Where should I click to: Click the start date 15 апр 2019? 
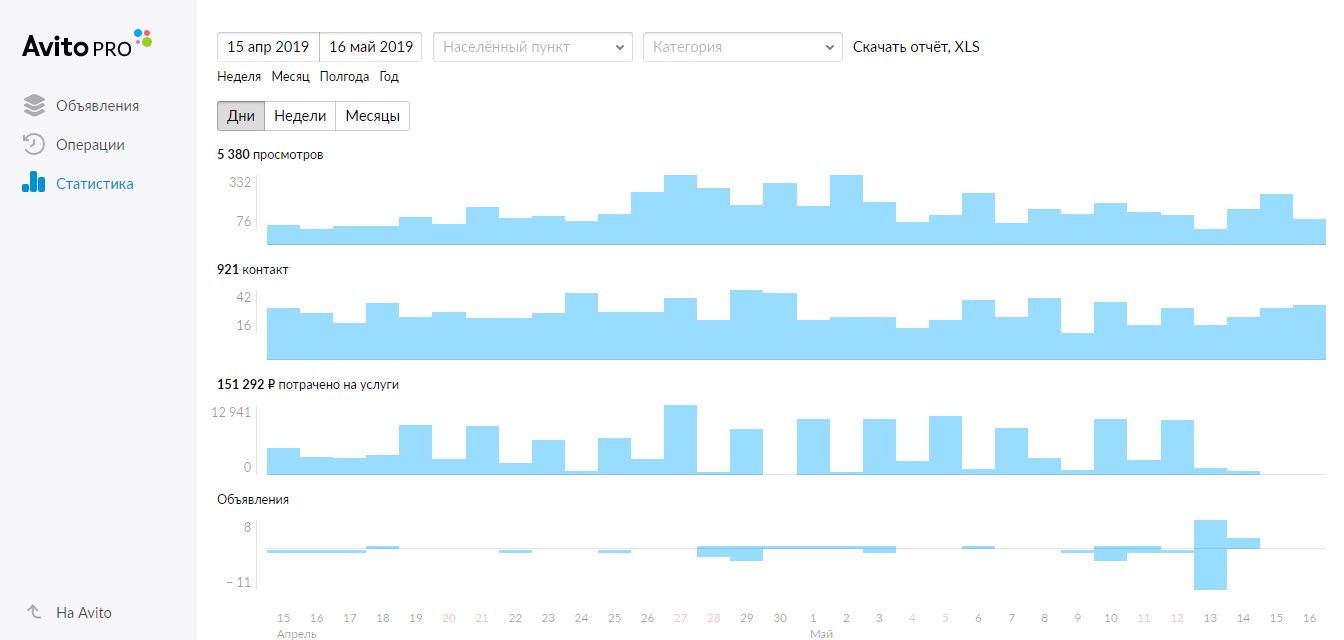268,47
